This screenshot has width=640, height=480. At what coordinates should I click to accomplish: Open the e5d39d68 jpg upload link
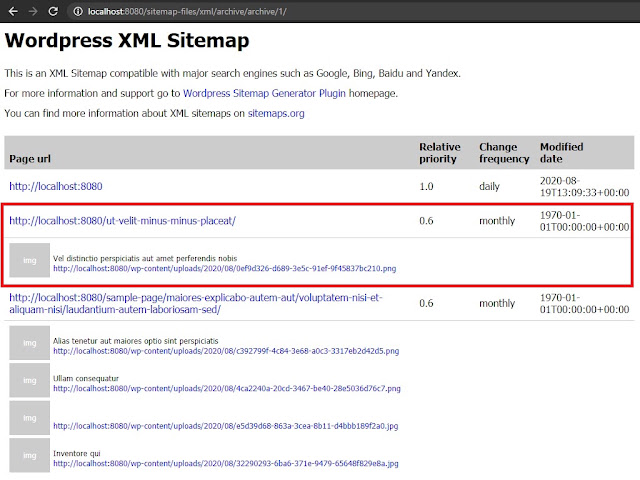pos(226,426)
